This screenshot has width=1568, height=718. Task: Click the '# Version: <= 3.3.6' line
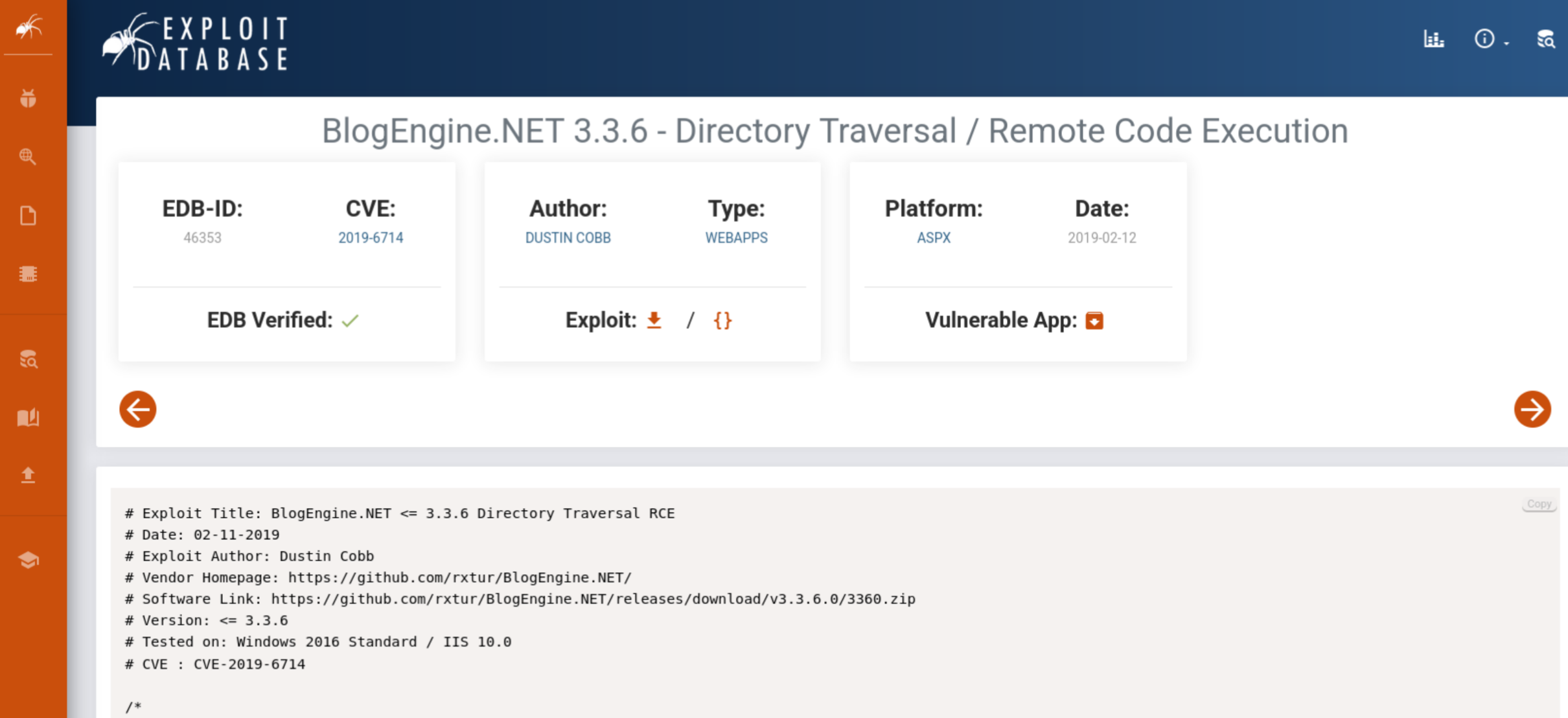207,620
